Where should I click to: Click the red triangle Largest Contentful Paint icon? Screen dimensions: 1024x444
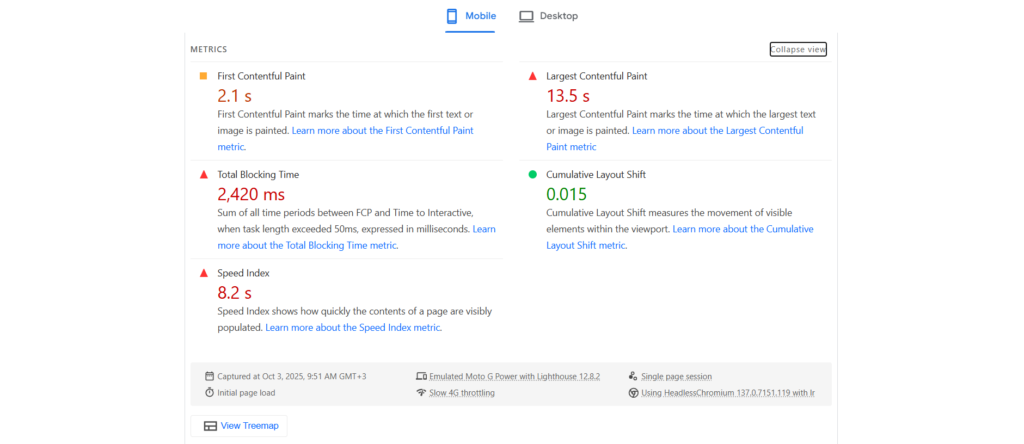point(532,76)
